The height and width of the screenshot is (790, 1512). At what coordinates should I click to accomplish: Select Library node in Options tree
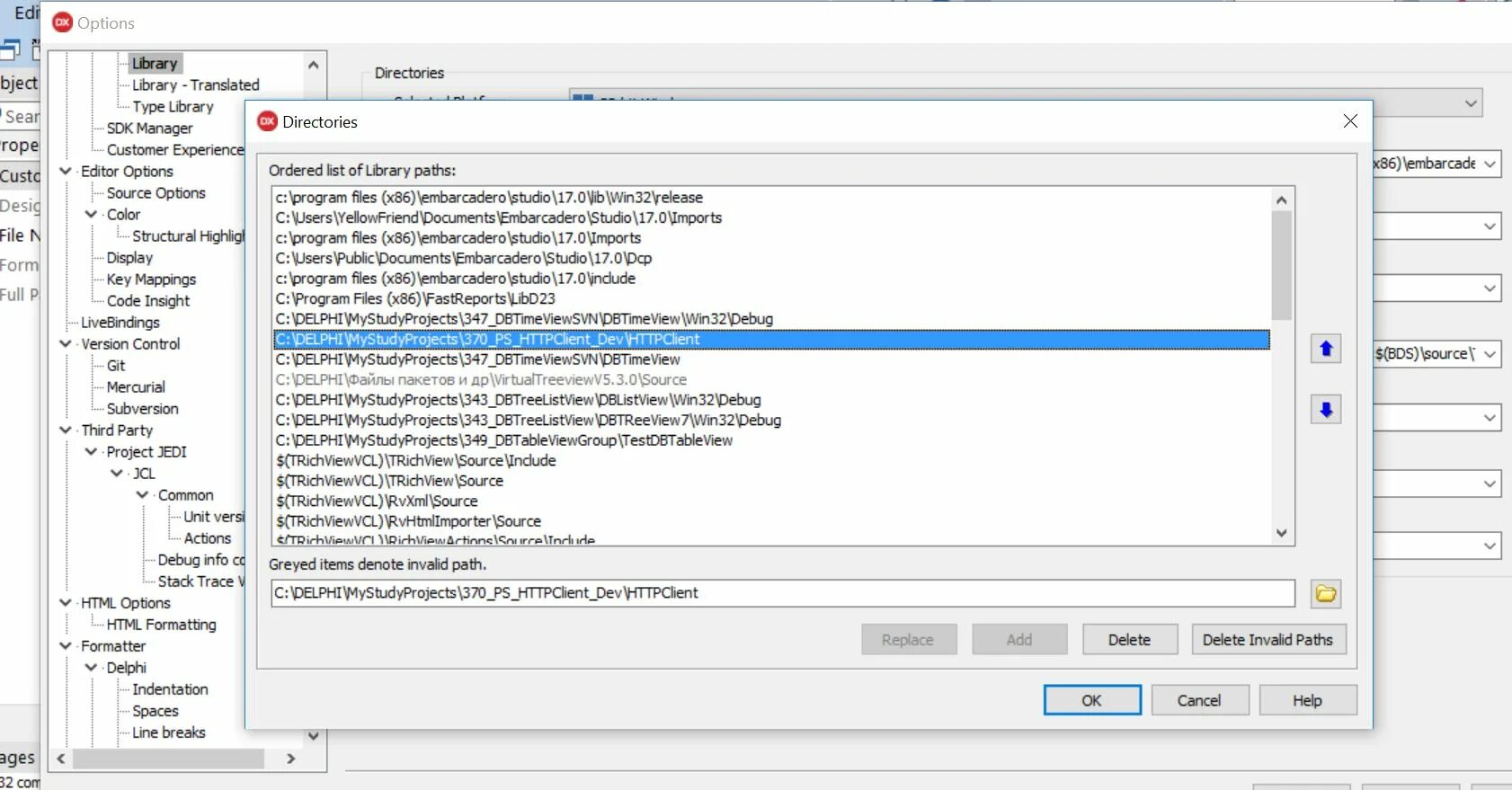(x=155, y=64)
